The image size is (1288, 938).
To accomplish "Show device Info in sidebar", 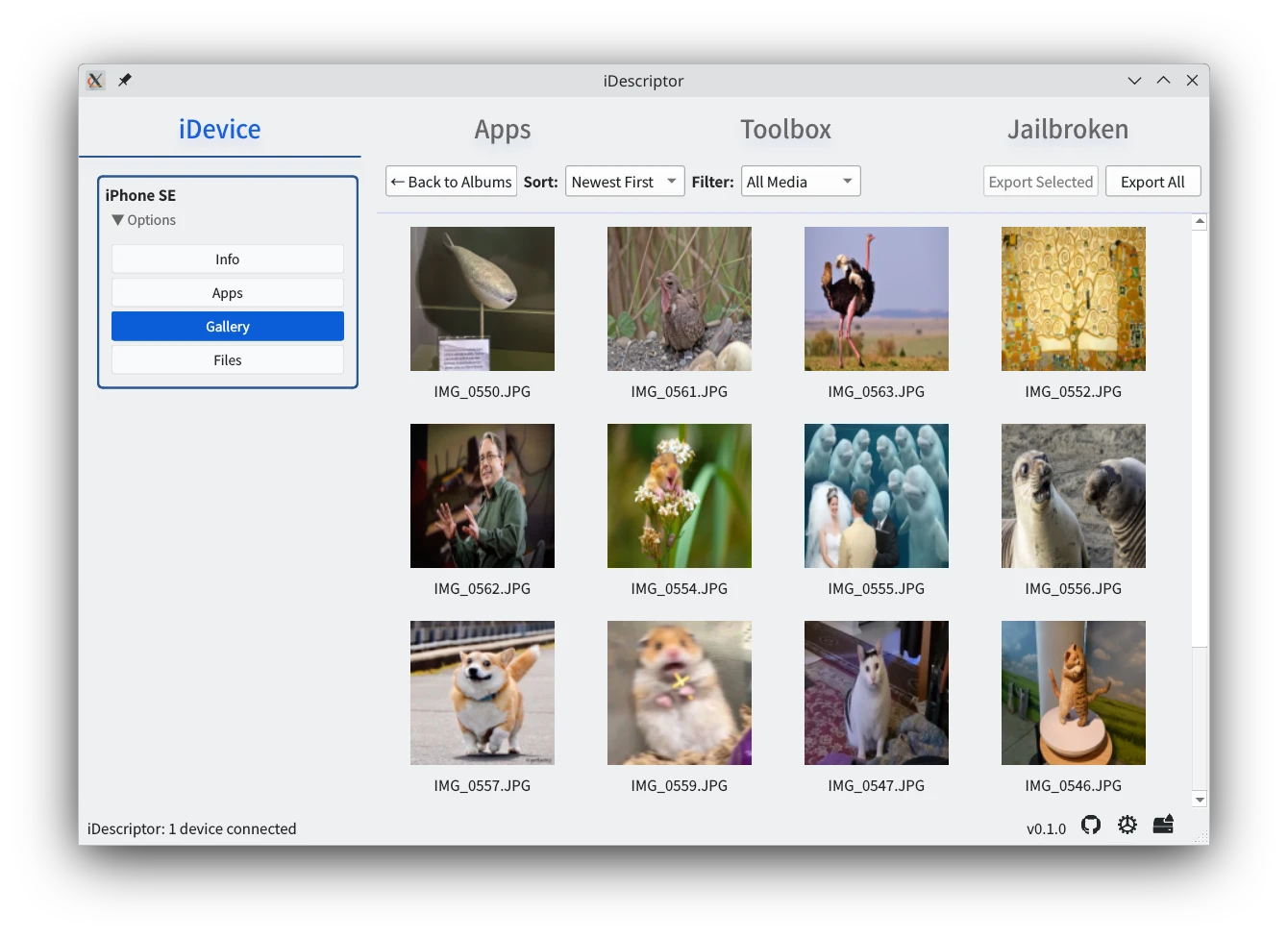I will [228, 259].
